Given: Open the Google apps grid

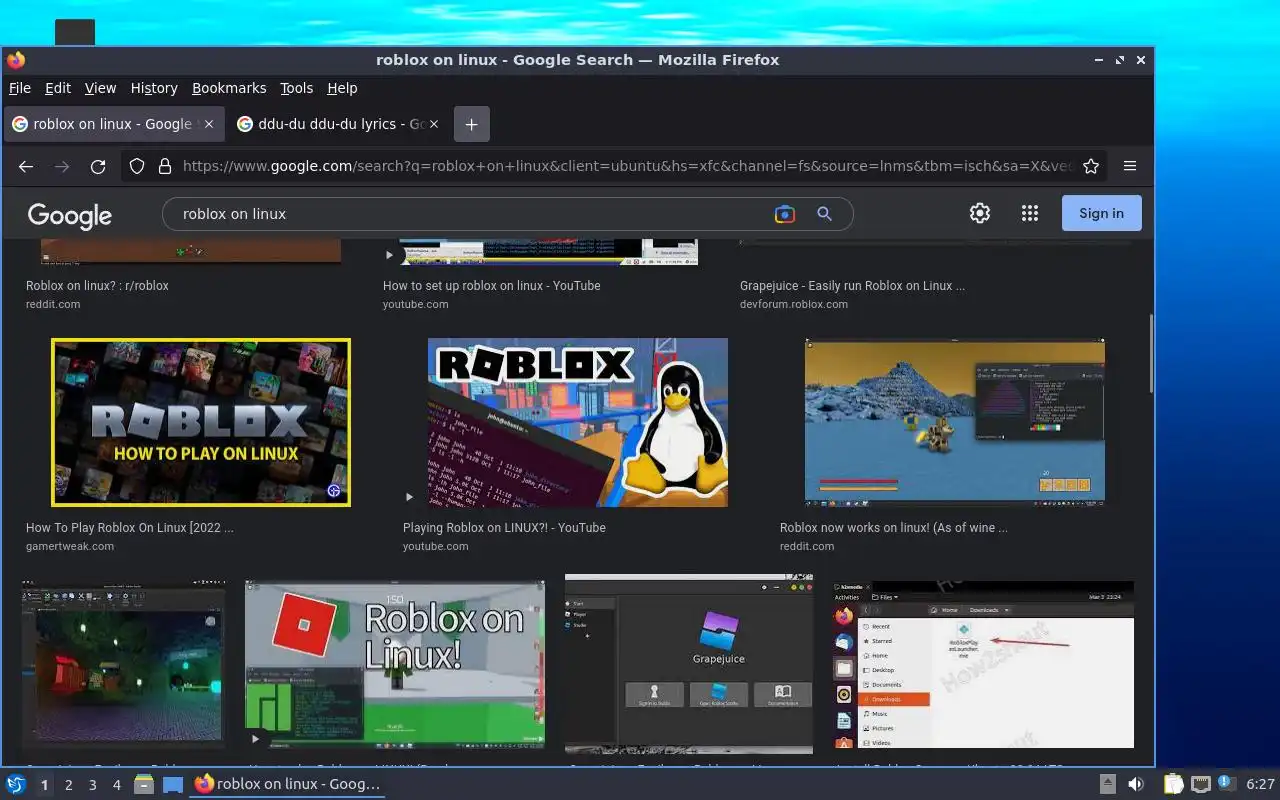Looking at the screenshot, I should pos(1030,213).
